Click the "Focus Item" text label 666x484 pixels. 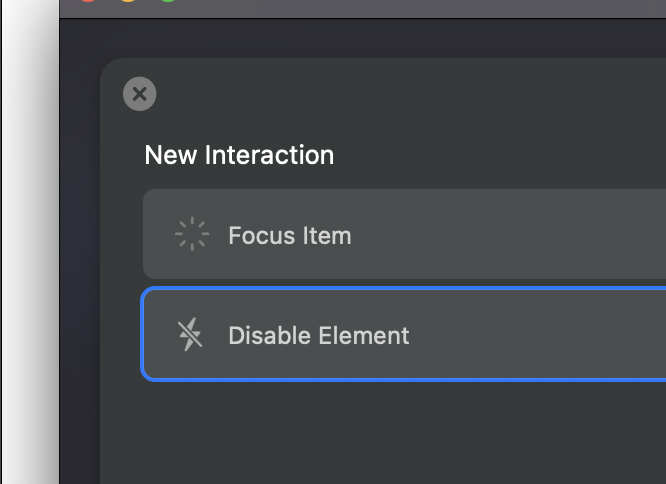tap(289, 236)
